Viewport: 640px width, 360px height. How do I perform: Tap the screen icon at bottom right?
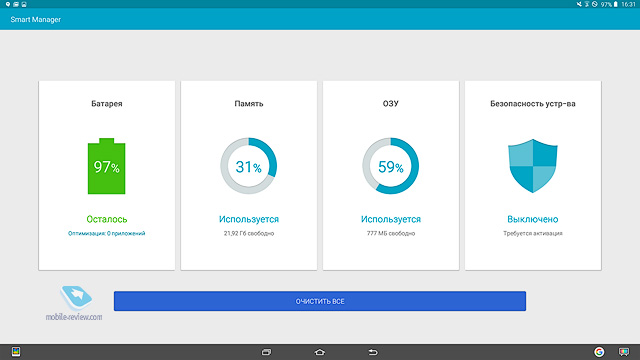click(624, 352)
